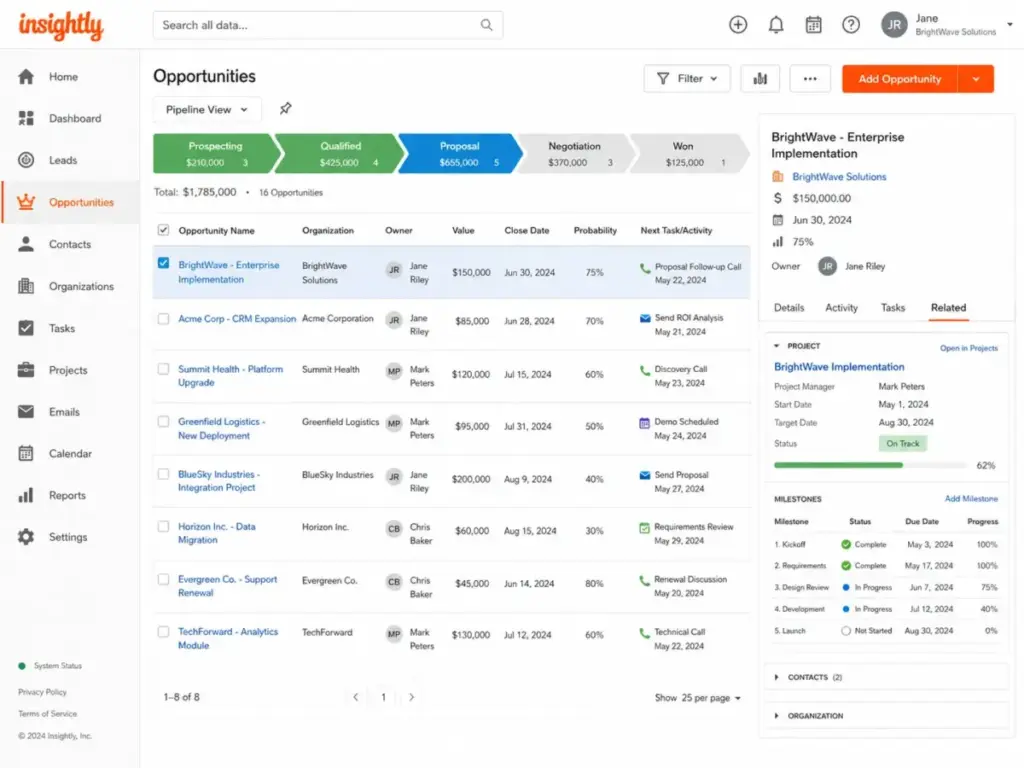Viewport: 1024px width, 768px height.
Task: Open the help question mark icon
Action: pos(851,25)
